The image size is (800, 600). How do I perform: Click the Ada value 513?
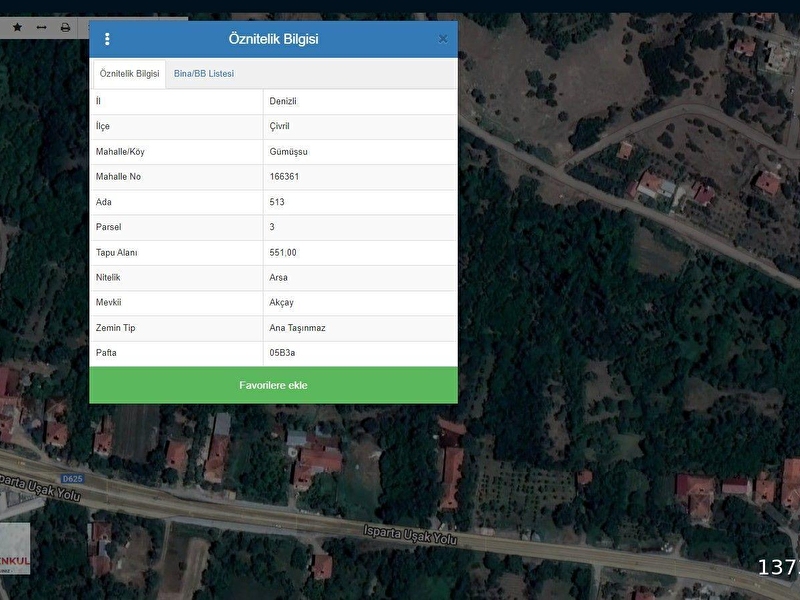(277, 202)
